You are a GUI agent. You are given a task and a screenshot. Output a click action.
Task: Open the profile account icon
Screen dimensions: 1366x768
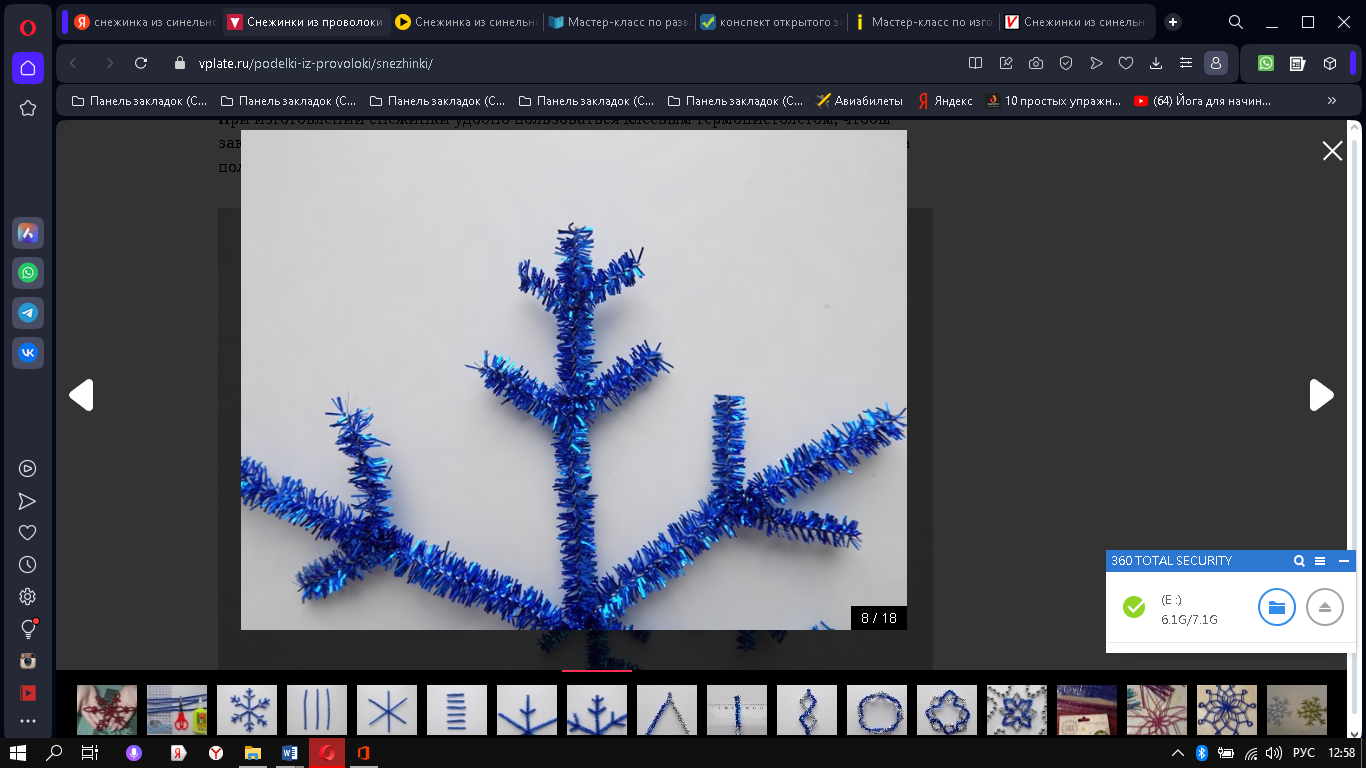click(x=1216, y=63)
